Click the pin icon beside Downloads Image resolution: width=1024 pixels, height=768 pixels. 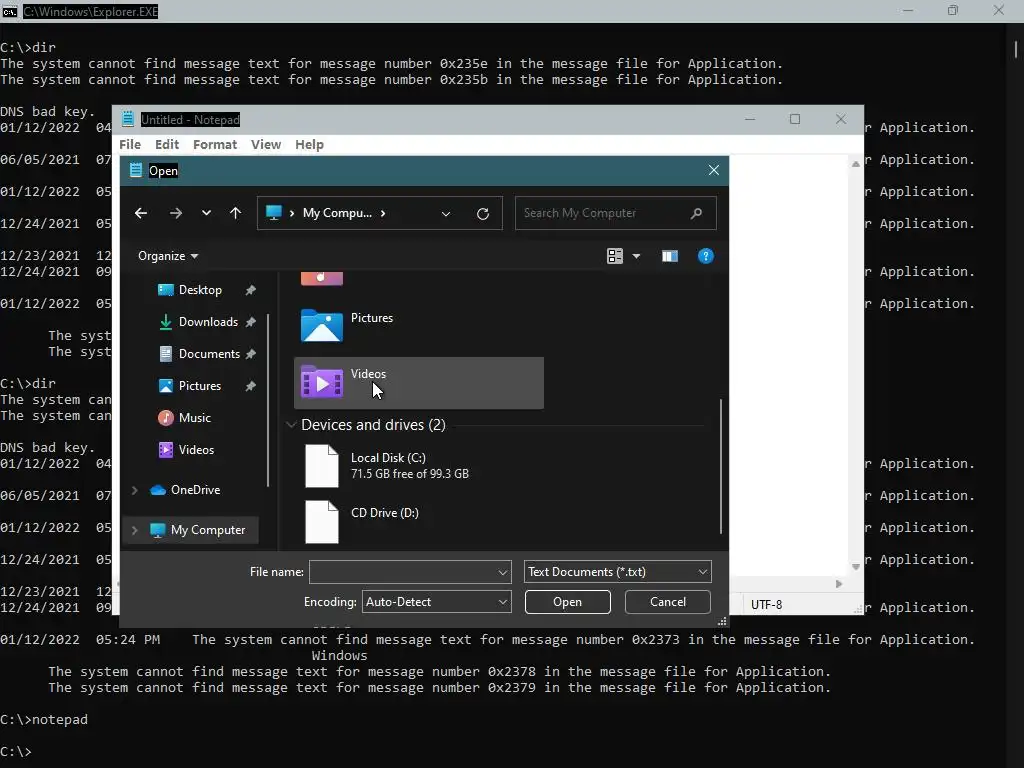click(x=251, y=322)
